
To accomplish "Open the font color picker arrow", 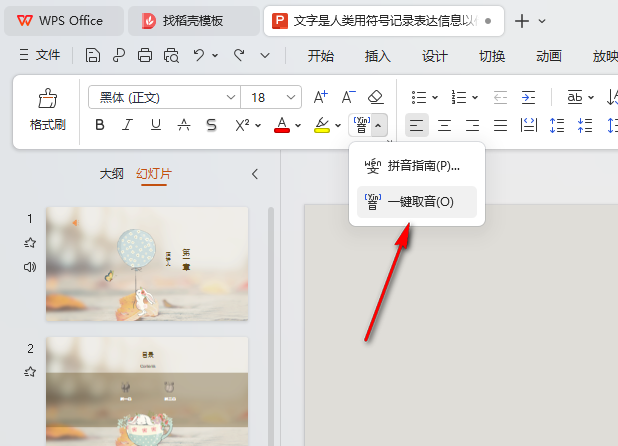I will click(298, 126).
